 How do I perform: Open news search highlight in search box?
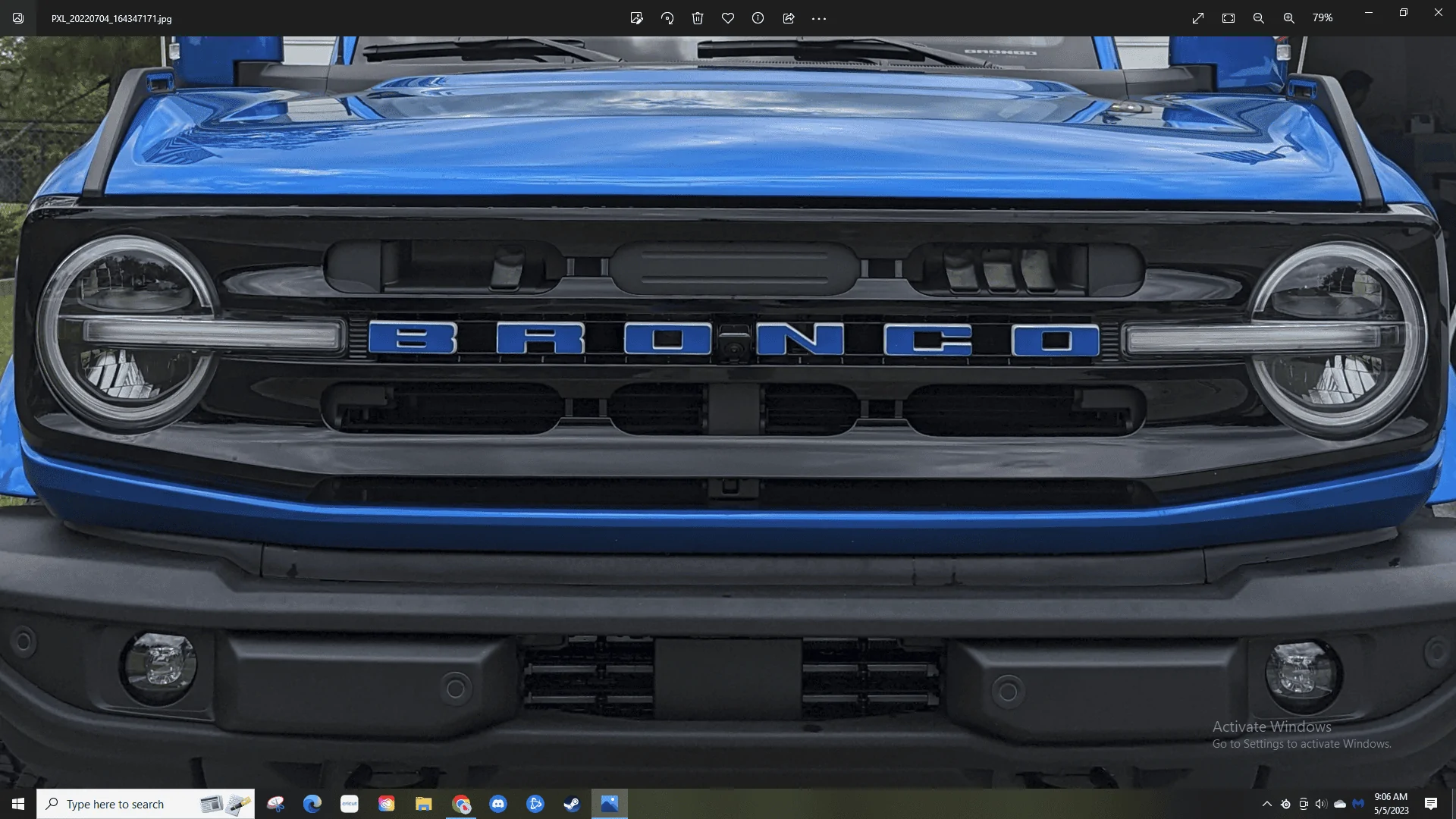(226, 804)
